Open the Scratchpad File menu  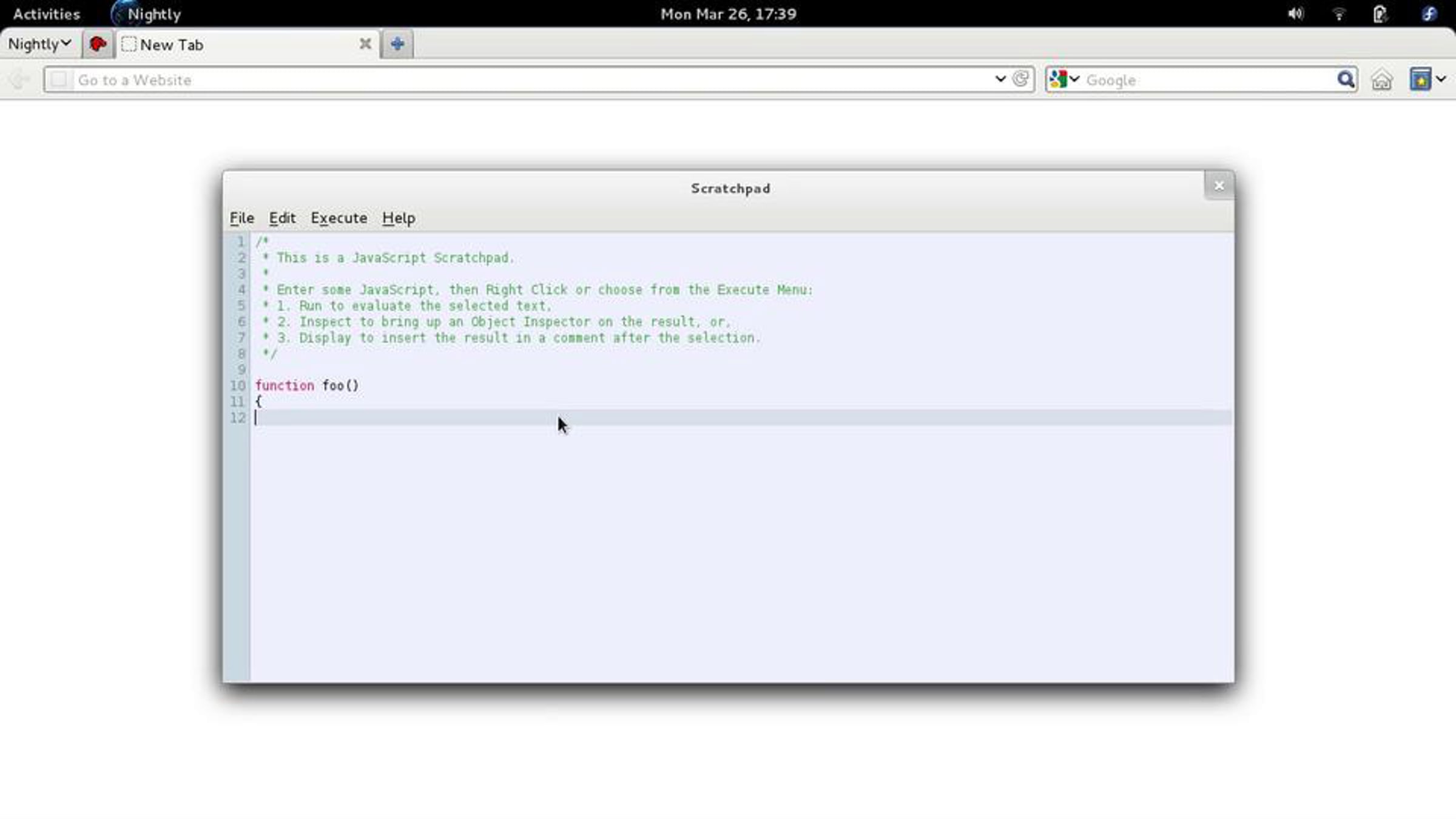241,218
